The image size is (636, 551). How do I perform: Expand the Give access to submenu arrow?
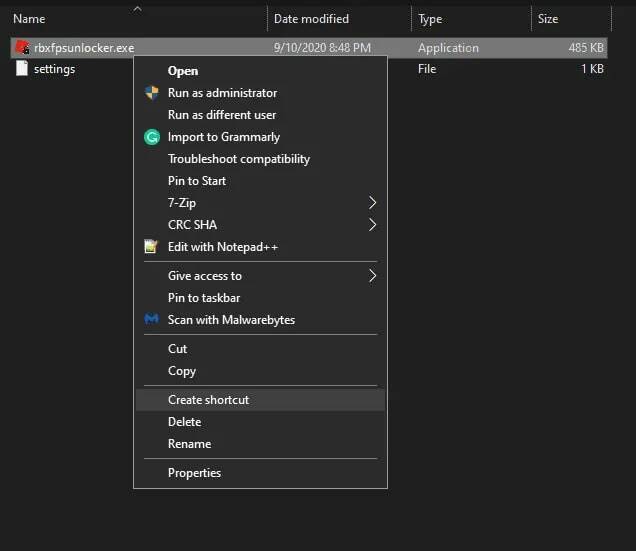(372, 276)
